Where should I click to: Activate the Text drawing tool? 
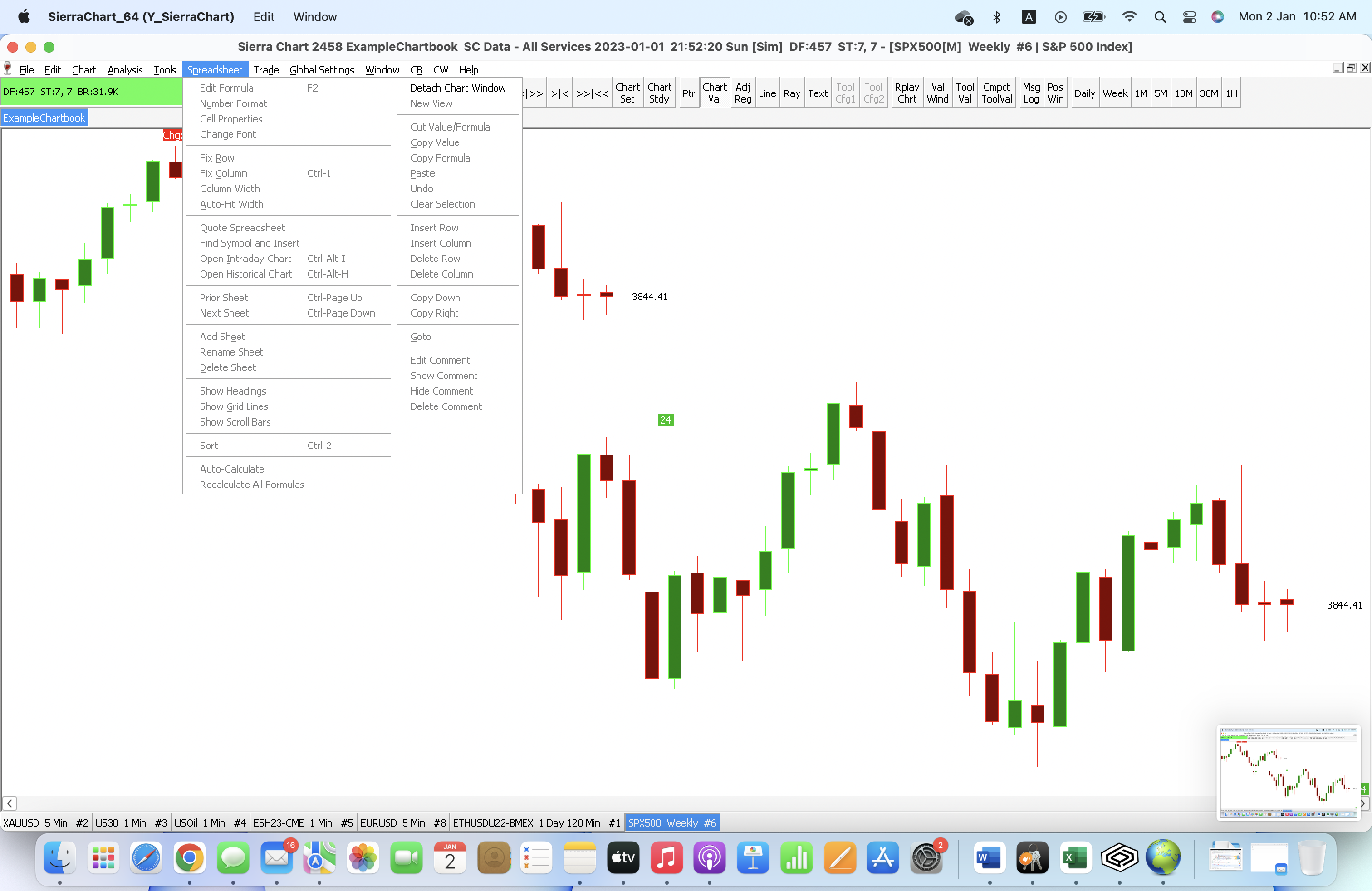817,93
